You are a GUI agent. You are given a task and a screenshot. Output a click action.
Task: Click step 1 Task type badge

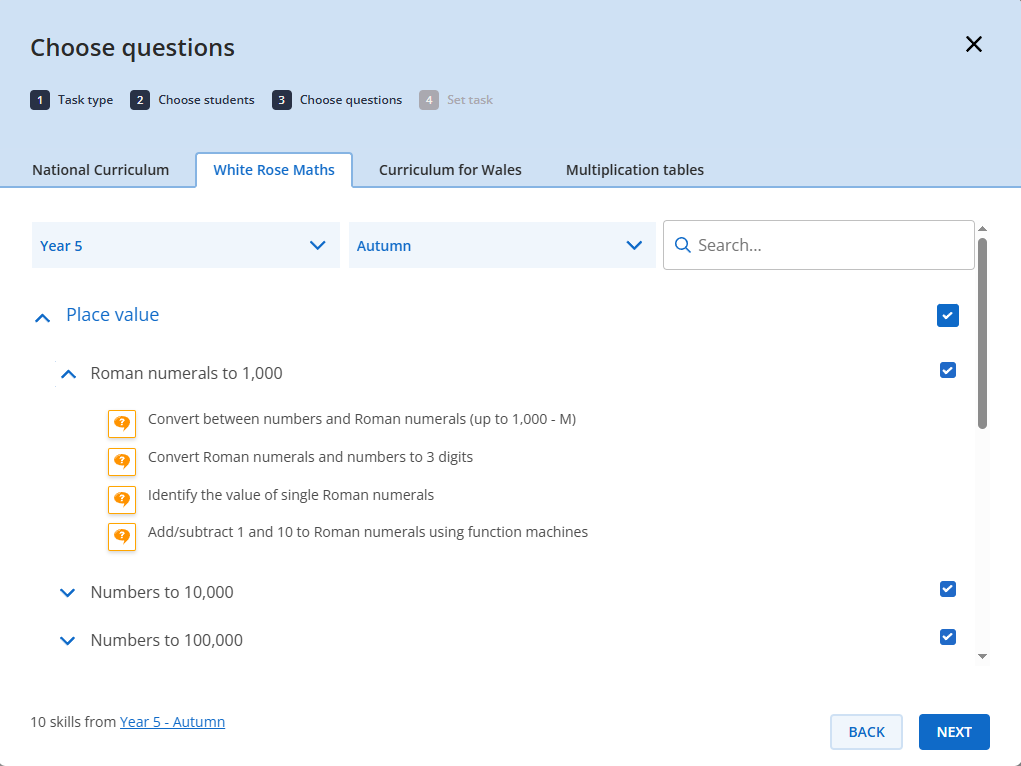40,100
